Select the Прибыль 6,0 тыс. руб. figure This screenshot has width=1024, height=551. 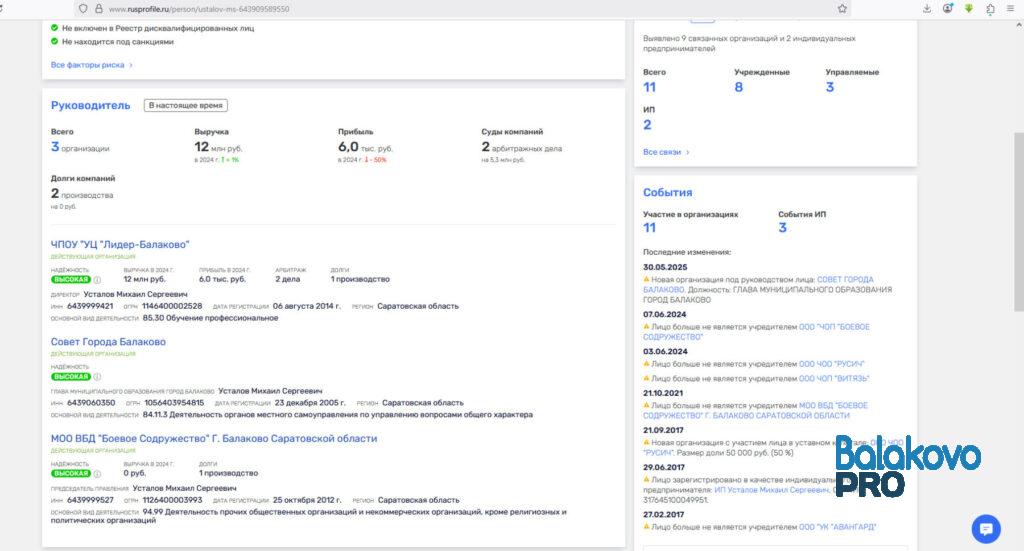pos(365,147)
